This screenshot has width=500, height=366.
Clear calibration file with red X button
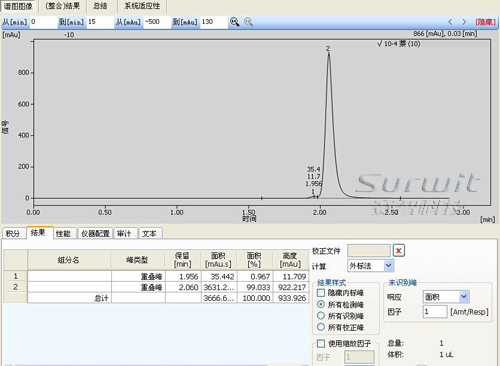coord(399,251)
